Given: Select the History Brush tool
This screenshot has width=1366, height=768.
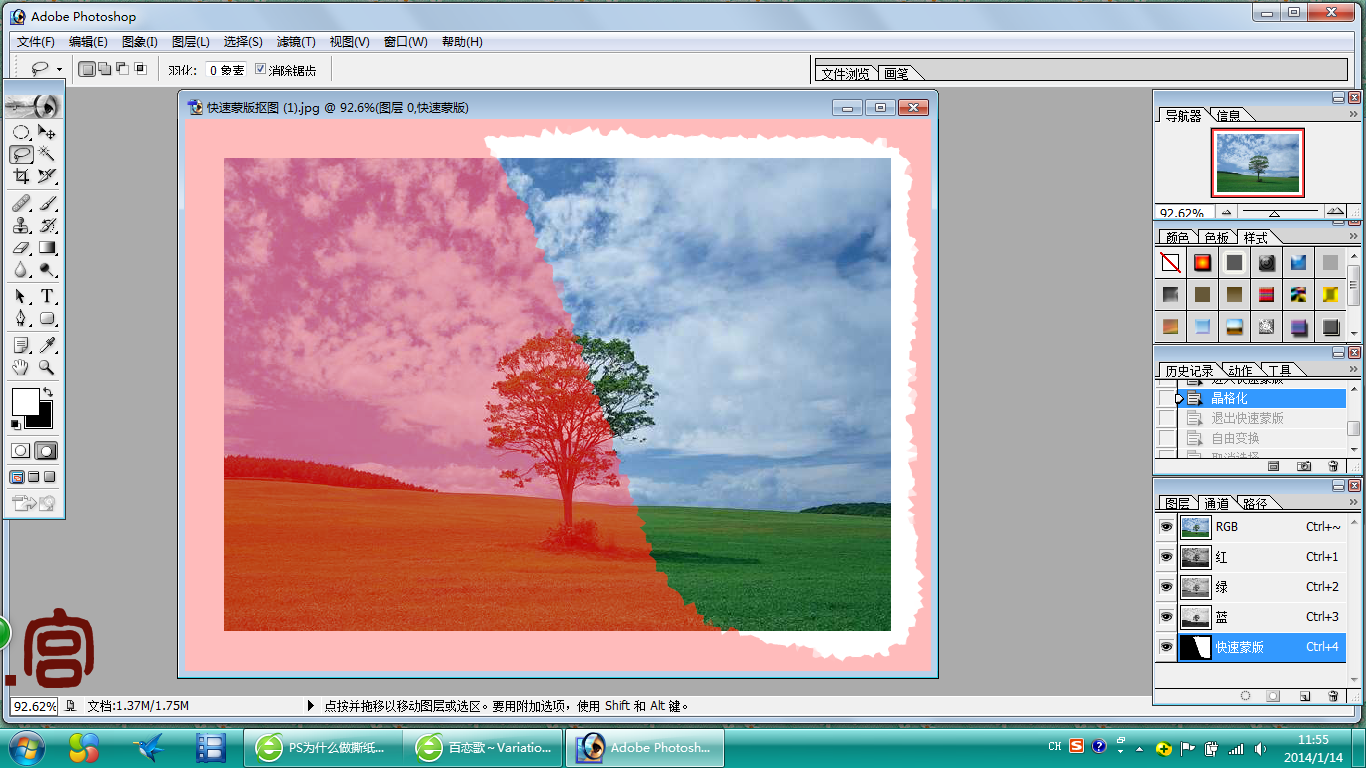Looking at the screenshot, I should tap(47, 226).
